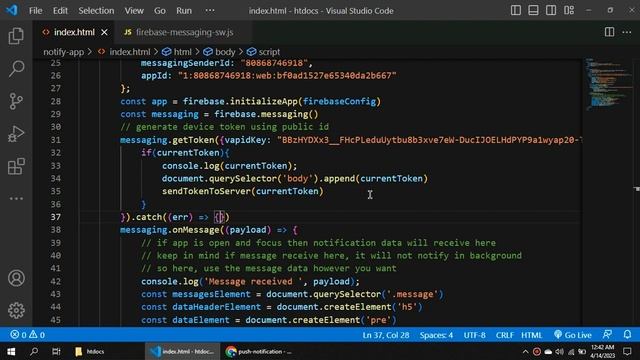Switch to the index.html tab
Viewport: 640px width, 360px height.
(74, 32)
